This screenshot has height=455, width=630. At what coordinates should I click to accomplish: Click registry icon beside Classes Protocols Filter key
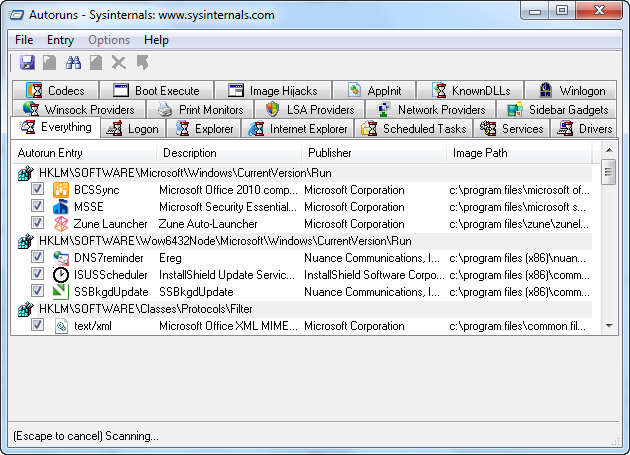tap(25, 309)
